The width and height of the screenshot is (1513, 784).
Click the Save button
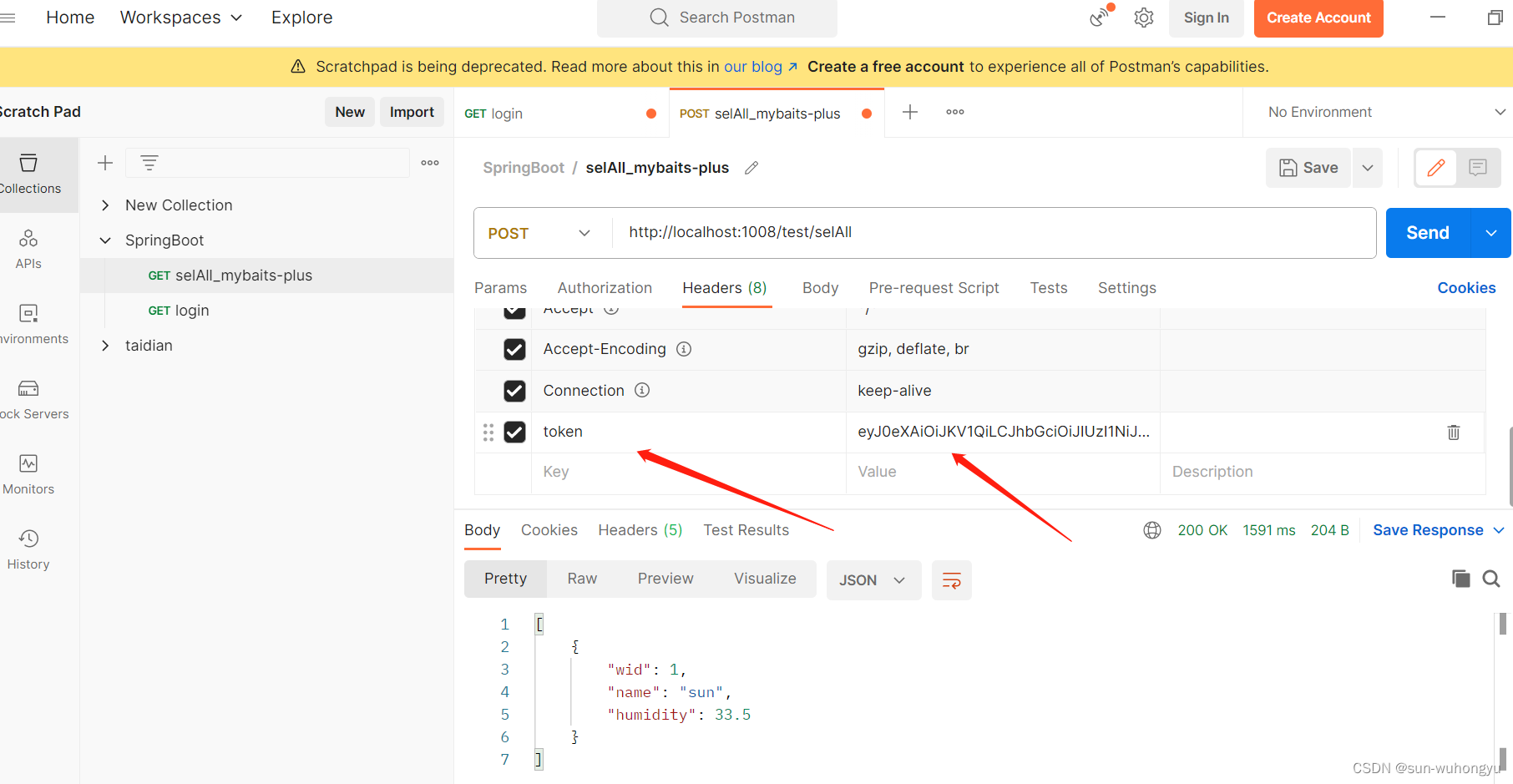click(1308, 168)
